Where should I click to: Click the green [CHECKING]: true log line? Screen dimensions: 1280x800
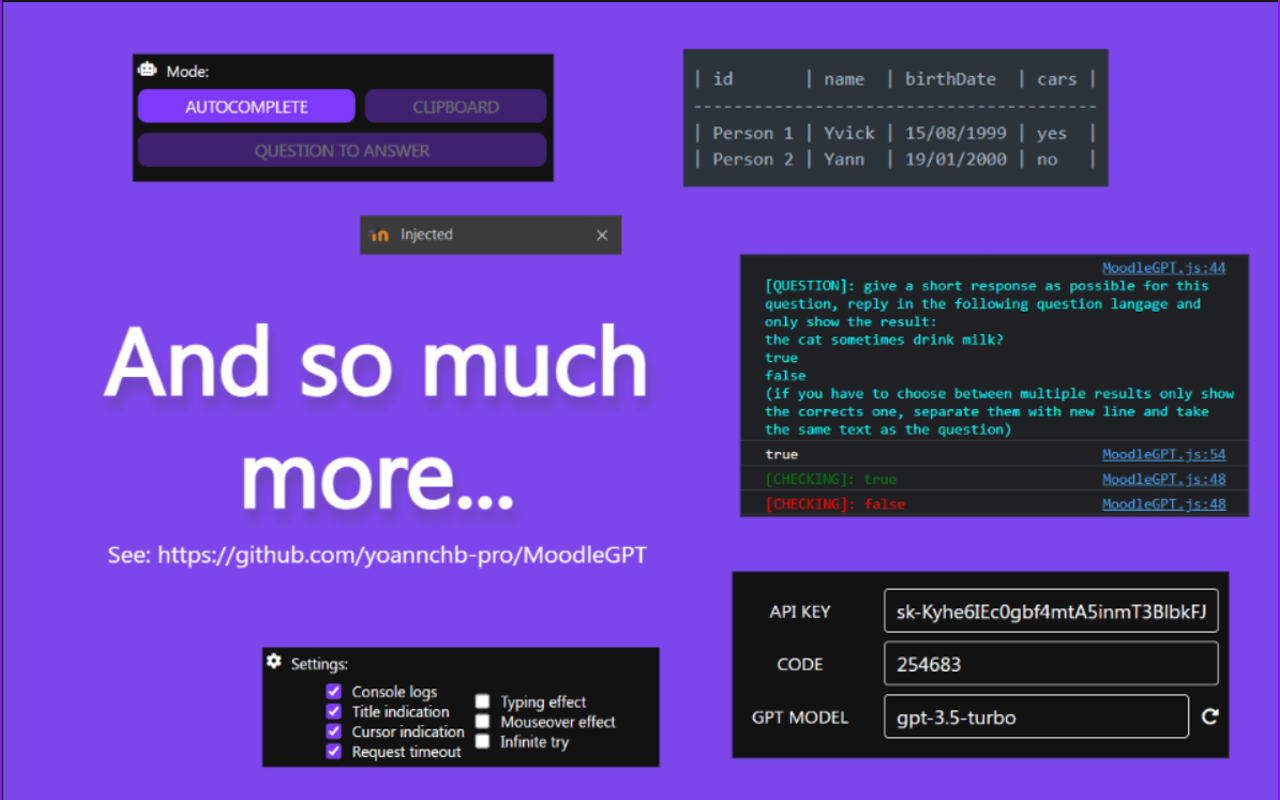coord(830,479)
